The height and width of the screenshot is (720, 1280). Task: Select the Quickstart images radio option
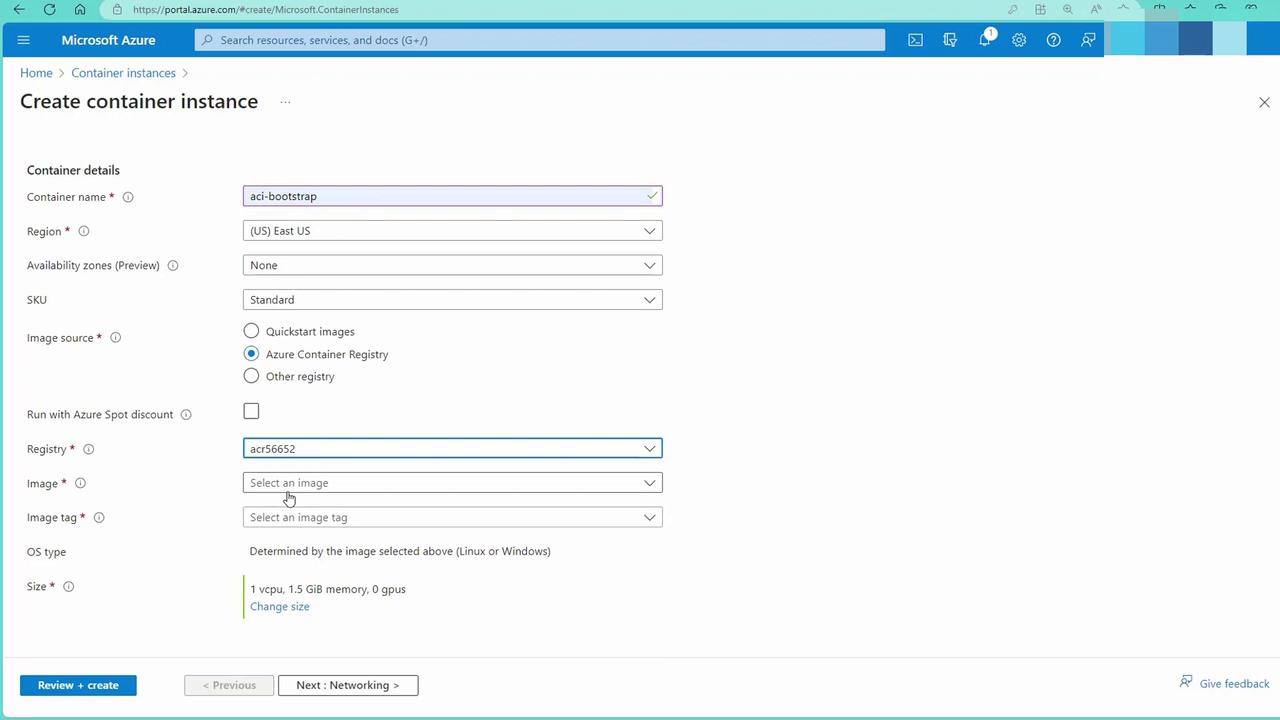pos(251,331)
